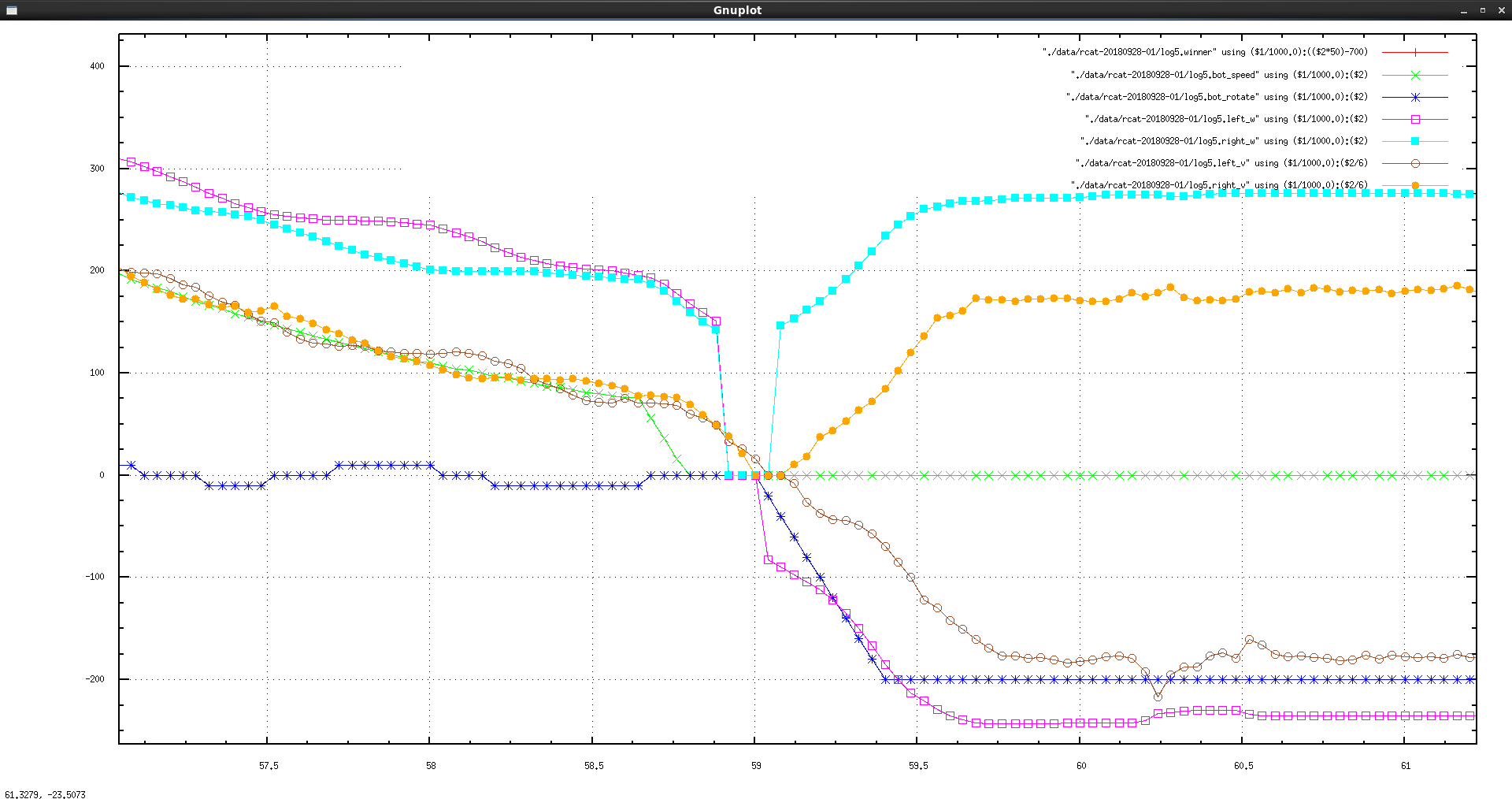The width and height of the screenshot is (1512, 799).
Task: Click the orange filled circle legend sample for right_v
Action: click(x=1415, y=185)
